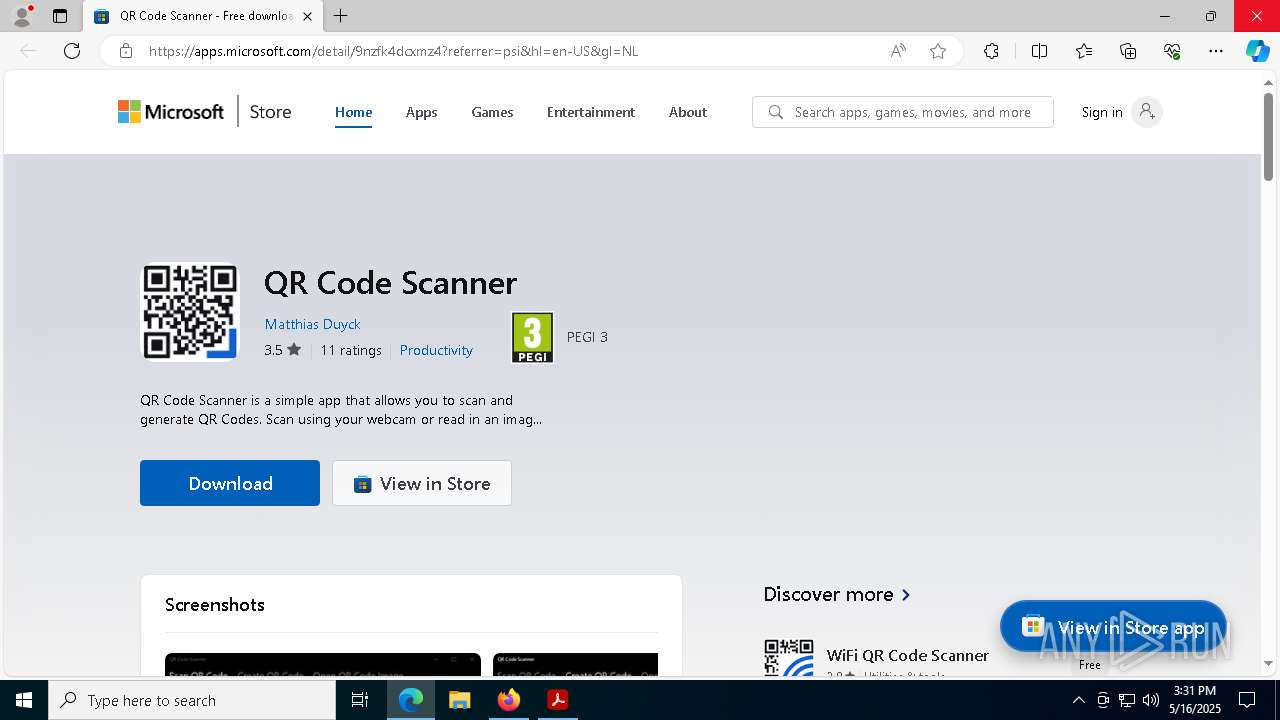Click the Edge profile avatar icon

(x=21, y=16)
